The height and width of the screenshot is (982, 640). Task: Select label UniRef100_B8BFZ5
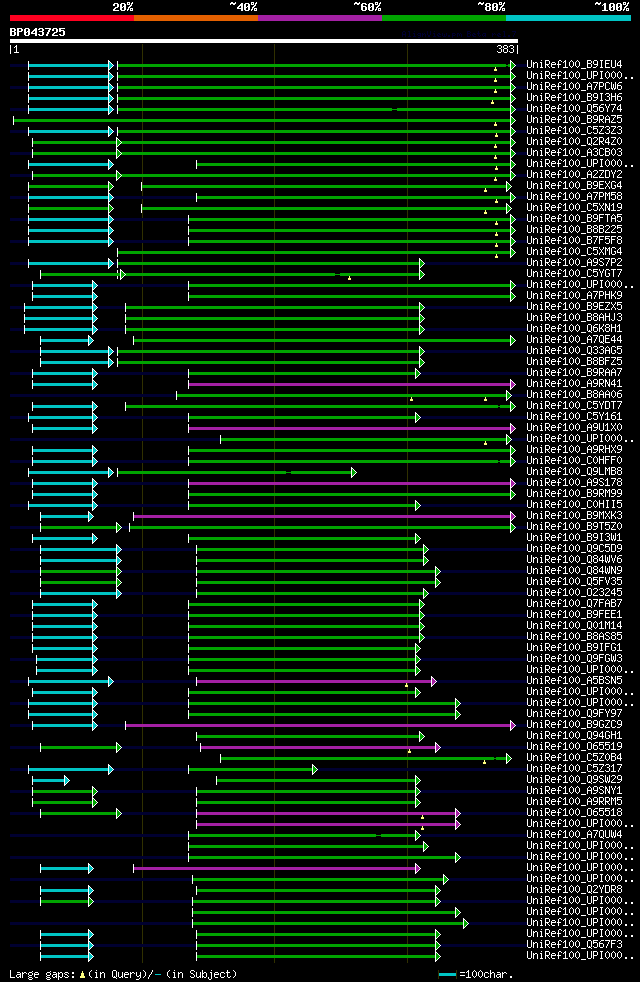tap(574, 362)
